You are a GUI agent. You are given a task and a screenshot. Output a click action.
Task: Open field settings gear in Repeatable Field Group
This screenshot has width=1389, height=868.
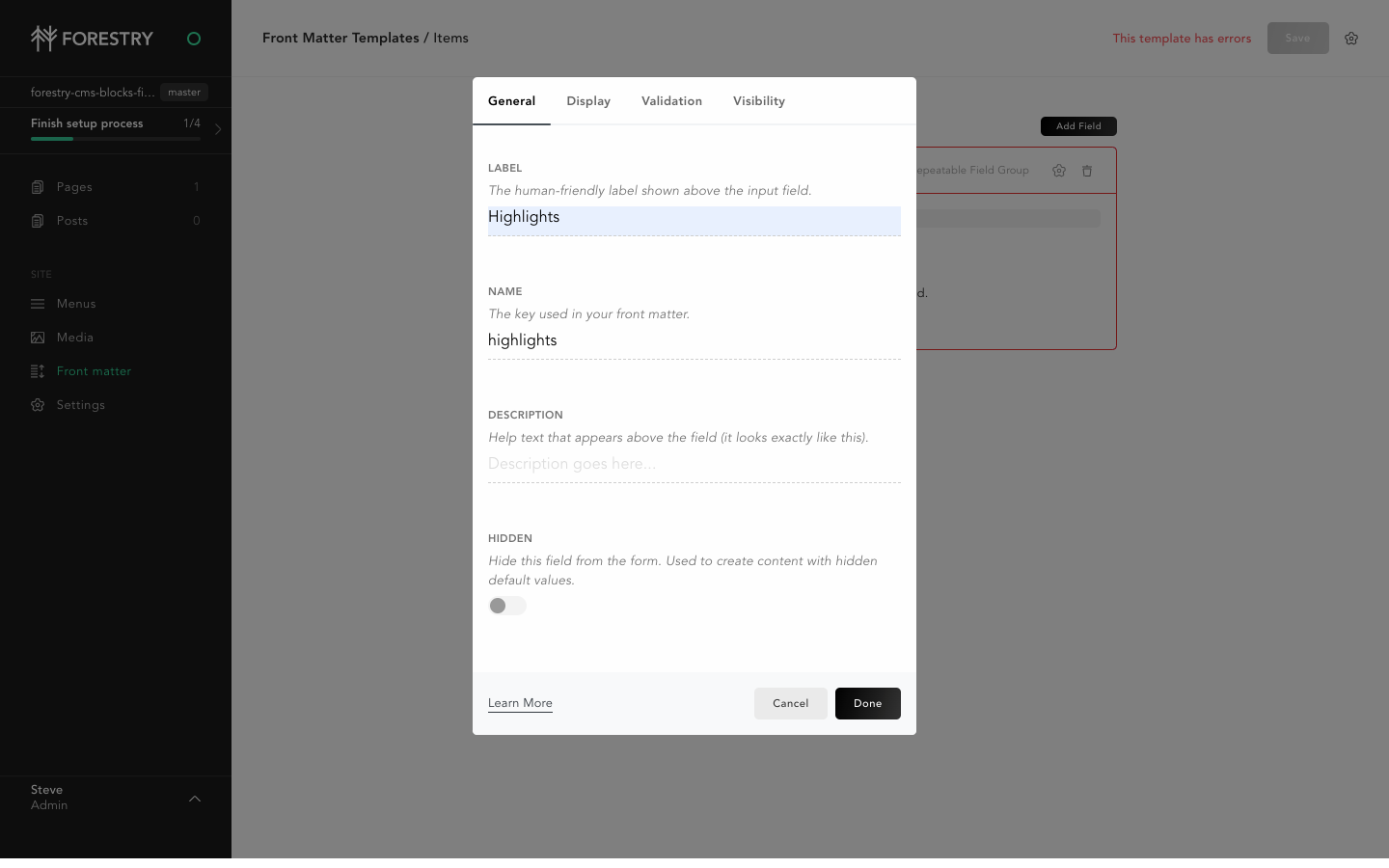pos(1059,171)
